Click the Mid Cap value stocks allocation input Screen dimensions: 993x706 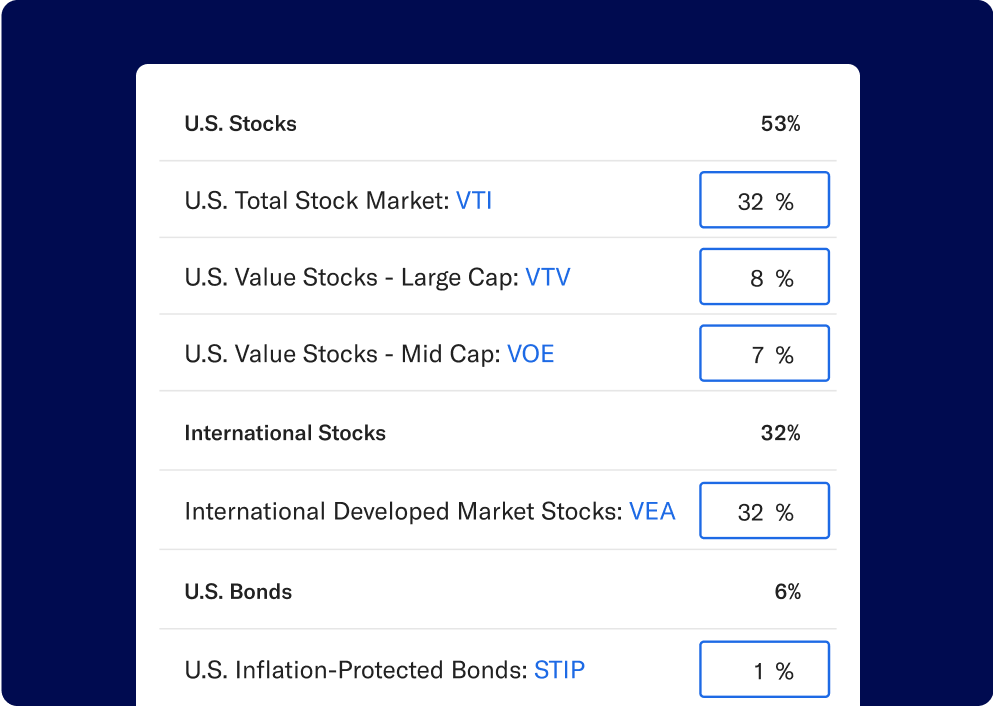coord(764,353)
